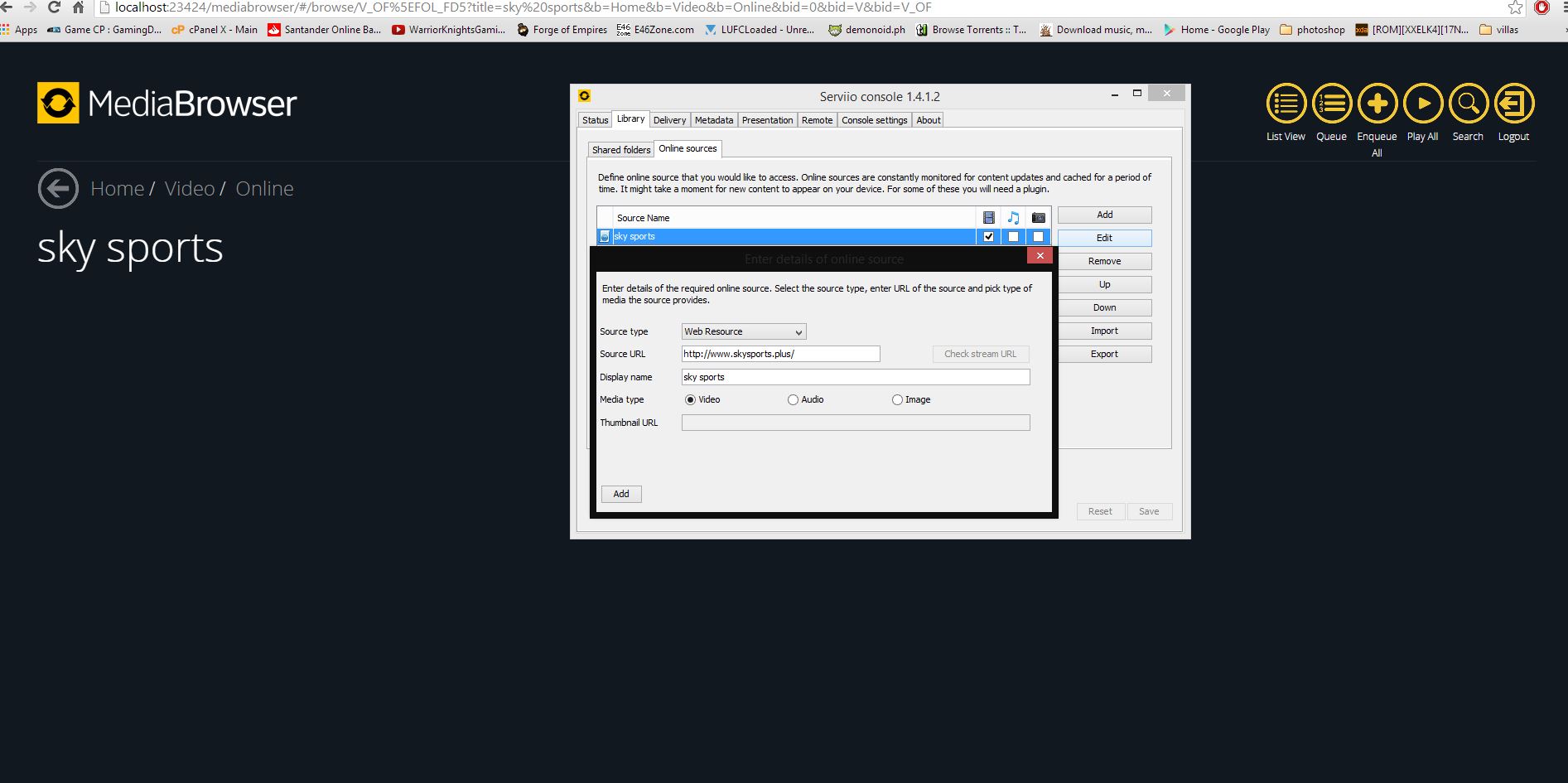
Task: Click the Enqueue All plus icon
Action: (1377, 104)
